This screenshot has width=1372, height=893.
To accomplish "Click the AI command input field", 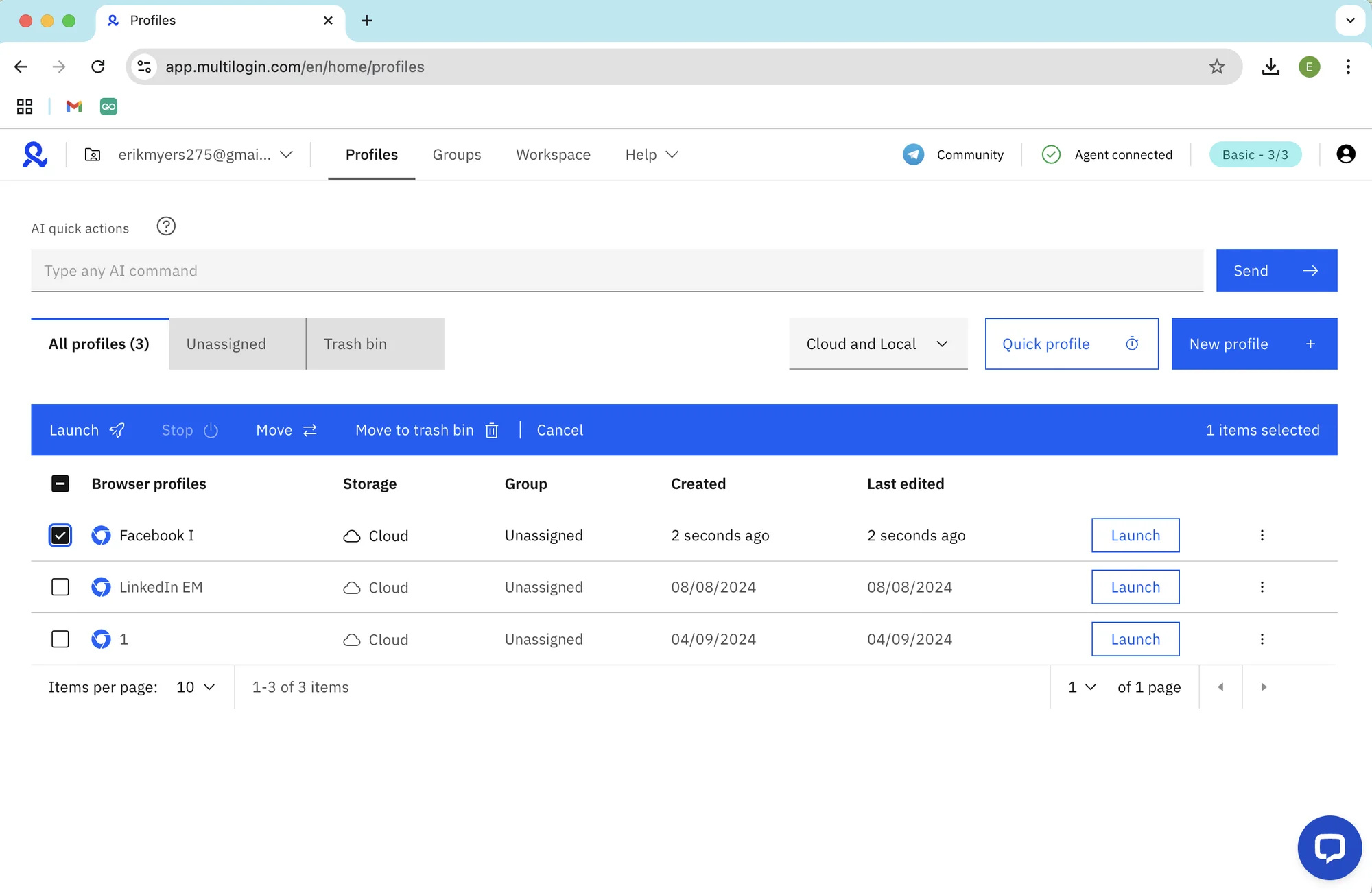I will [617, 271].
